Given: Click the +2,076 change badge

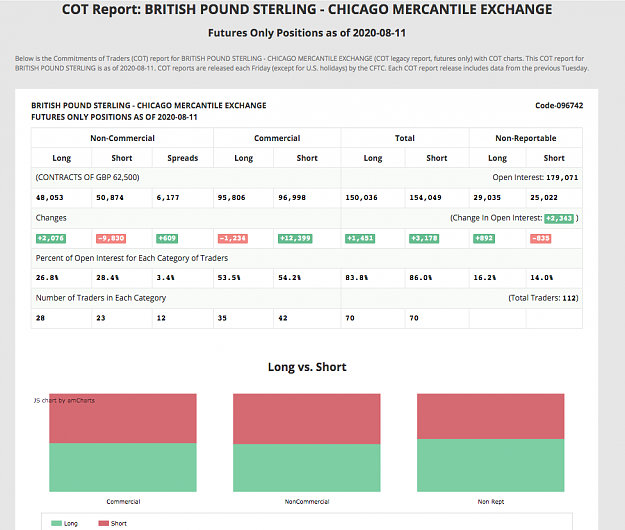Looking at the screenshot, I should pyautogui.click(x=51, y=238).
